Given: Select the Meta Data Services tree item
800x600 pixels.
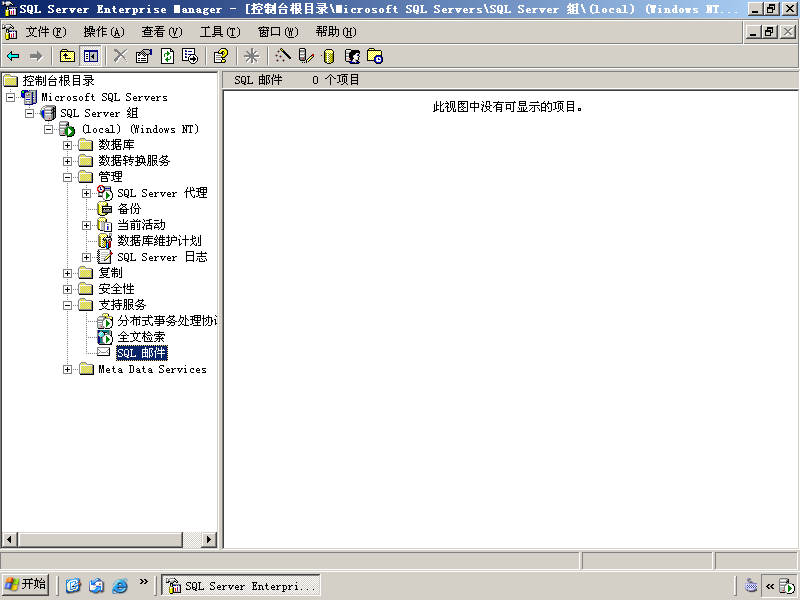Looking at the screenshot, I should (x=153, y=369).
